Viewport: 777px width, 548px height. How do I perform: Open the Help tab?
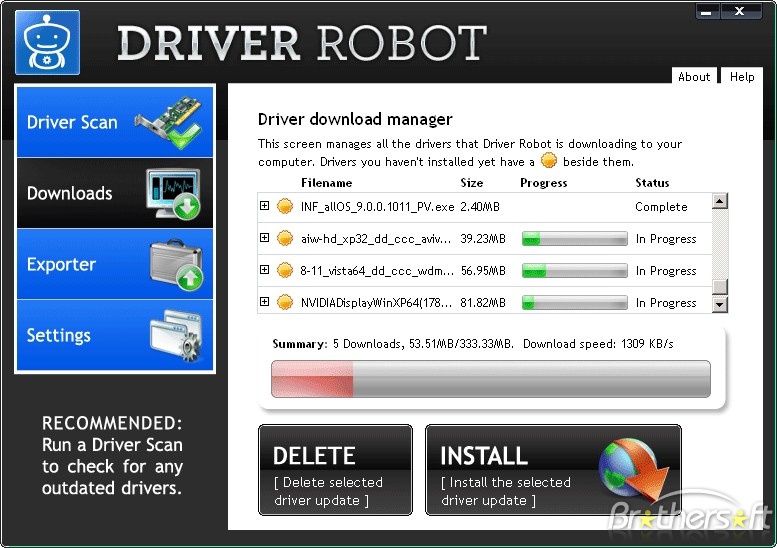742,76
